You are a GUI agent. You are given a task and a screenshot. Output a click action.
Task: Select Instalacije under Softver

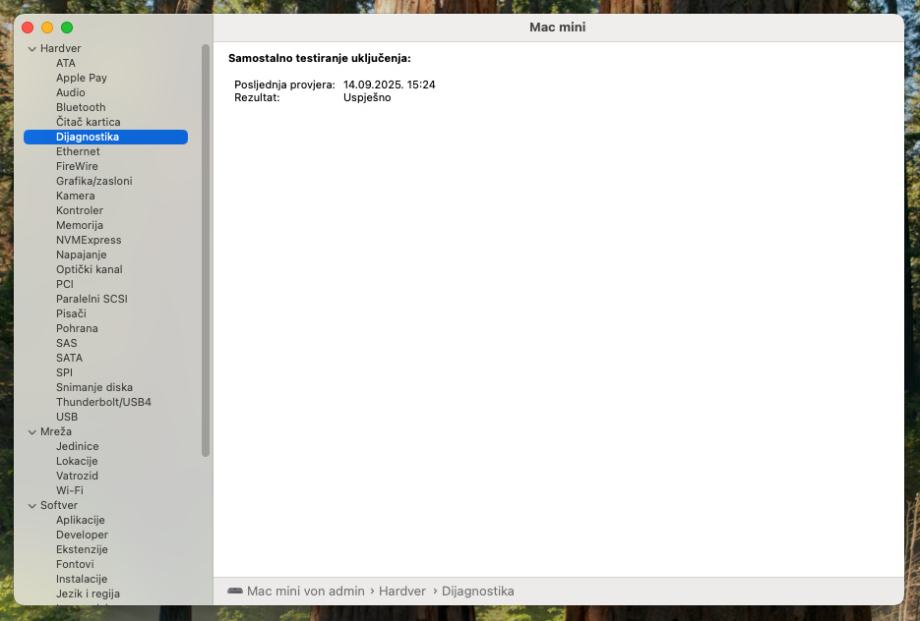(x=82, y=579)
